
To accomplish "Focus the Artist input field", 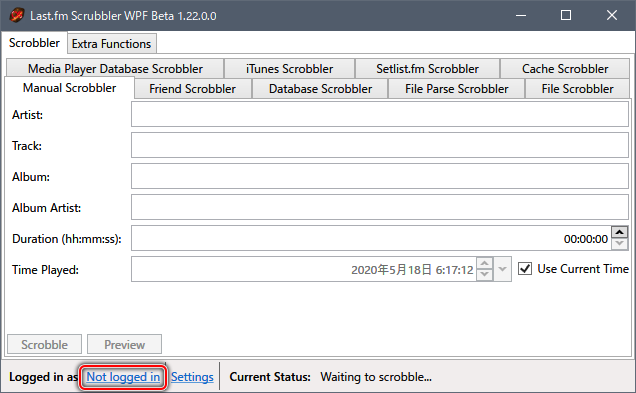I will pos(380,114).
